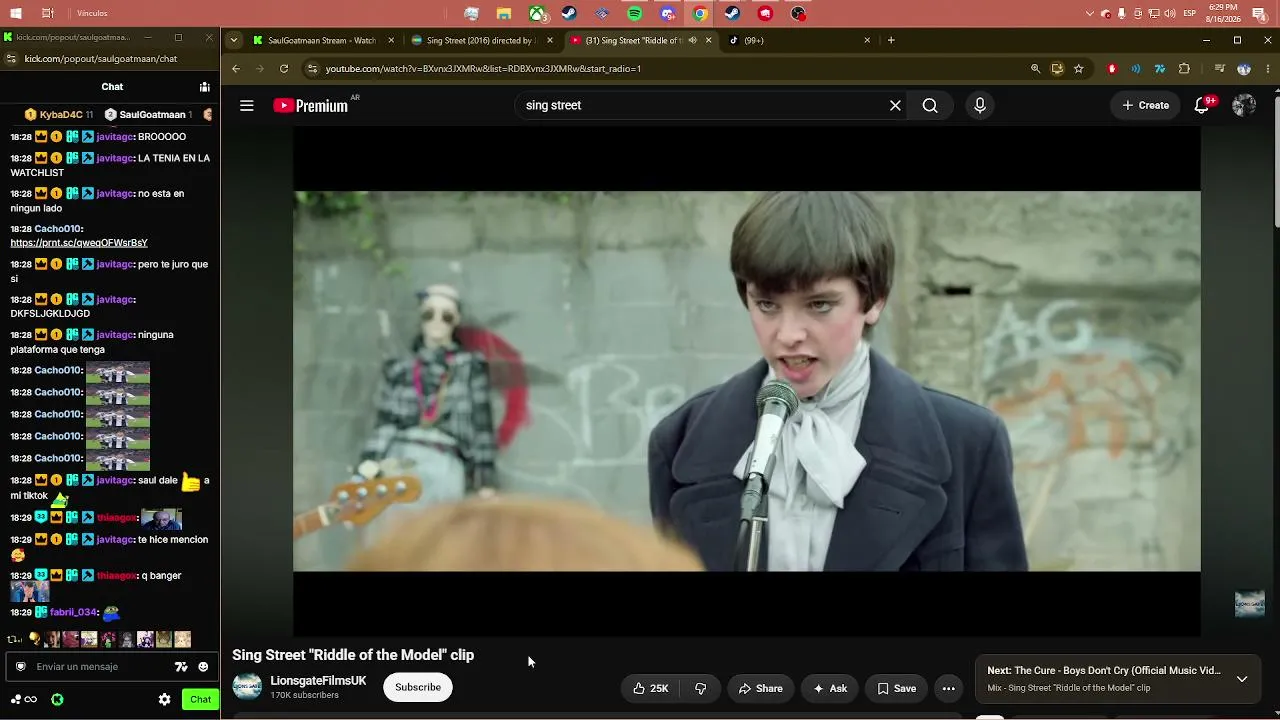The height and width of the screenshot is (720, 1280).
Task: Open the LionsgateFilmsUK channel avatar
Action: pos(247,687)
